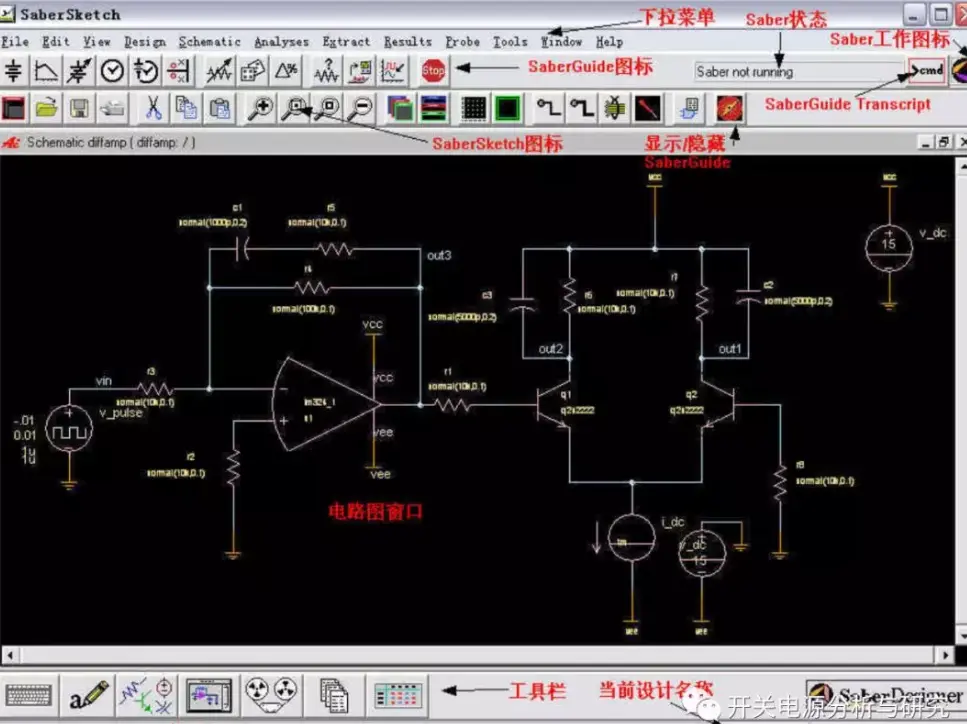Print the schematic with the printer icon
The image size is (967, 724).
112,109
